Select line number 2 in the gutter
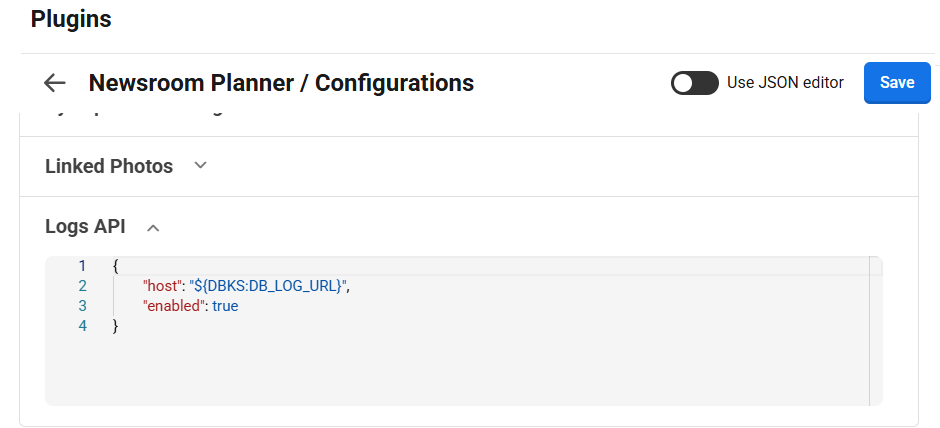The width and height of the screenshot is (940, 428). pos(82,286)
